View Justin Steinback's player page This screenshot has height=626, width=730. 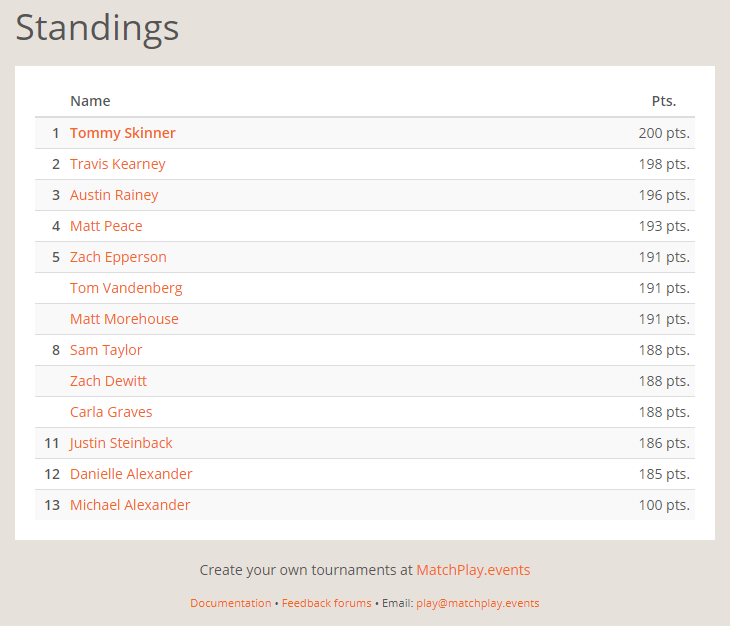point(121,443)
